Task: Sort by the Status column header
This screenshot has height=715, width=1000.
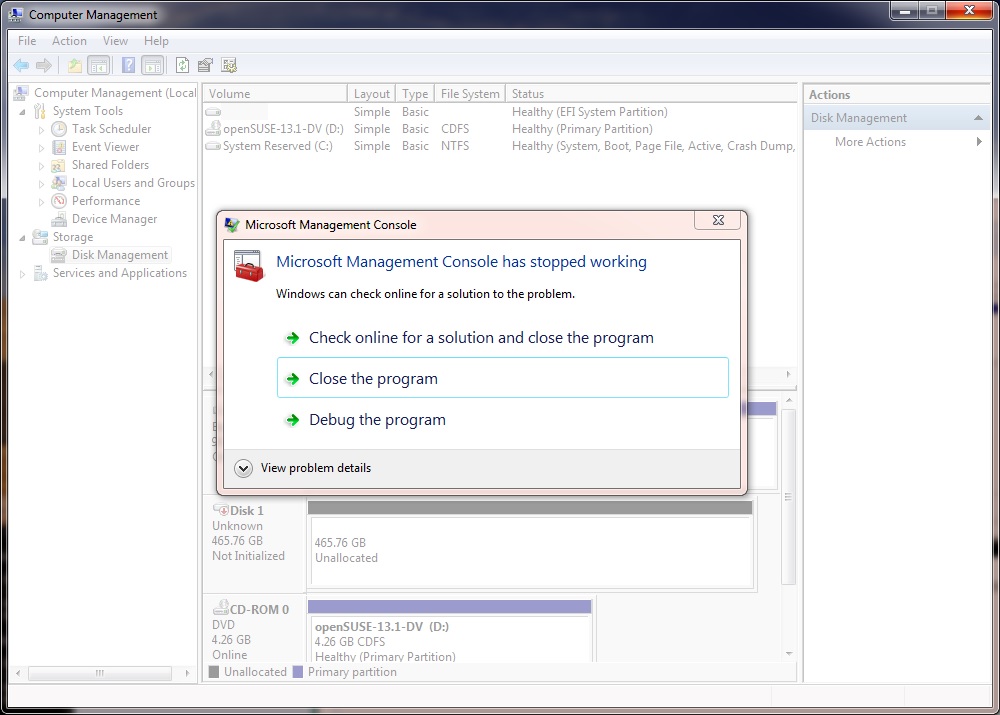Action: [x=651, y=94]
